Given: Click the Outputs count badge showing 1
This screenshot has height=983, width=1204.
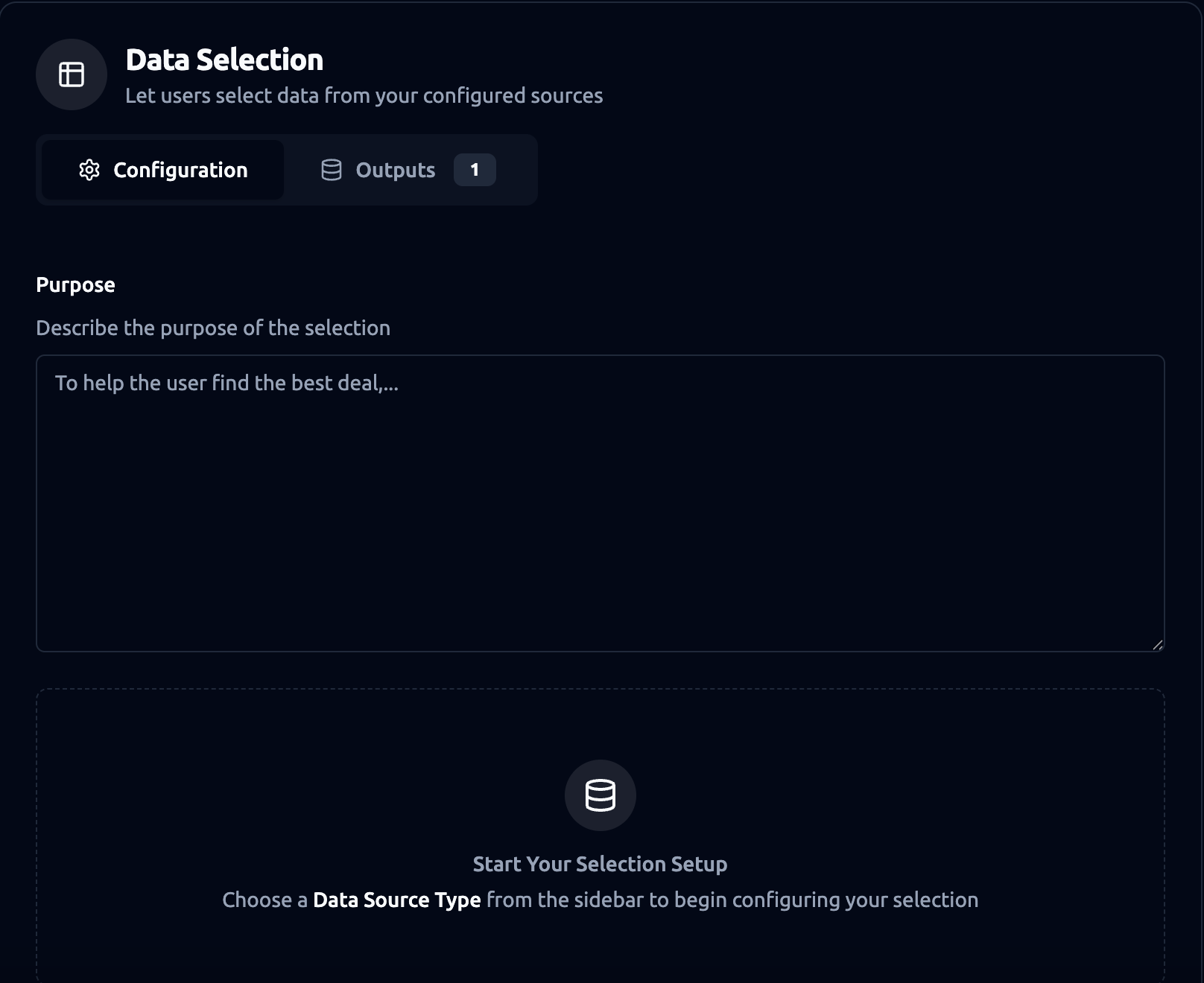Looking at the screenshot, I should click(x=475, y=170).
